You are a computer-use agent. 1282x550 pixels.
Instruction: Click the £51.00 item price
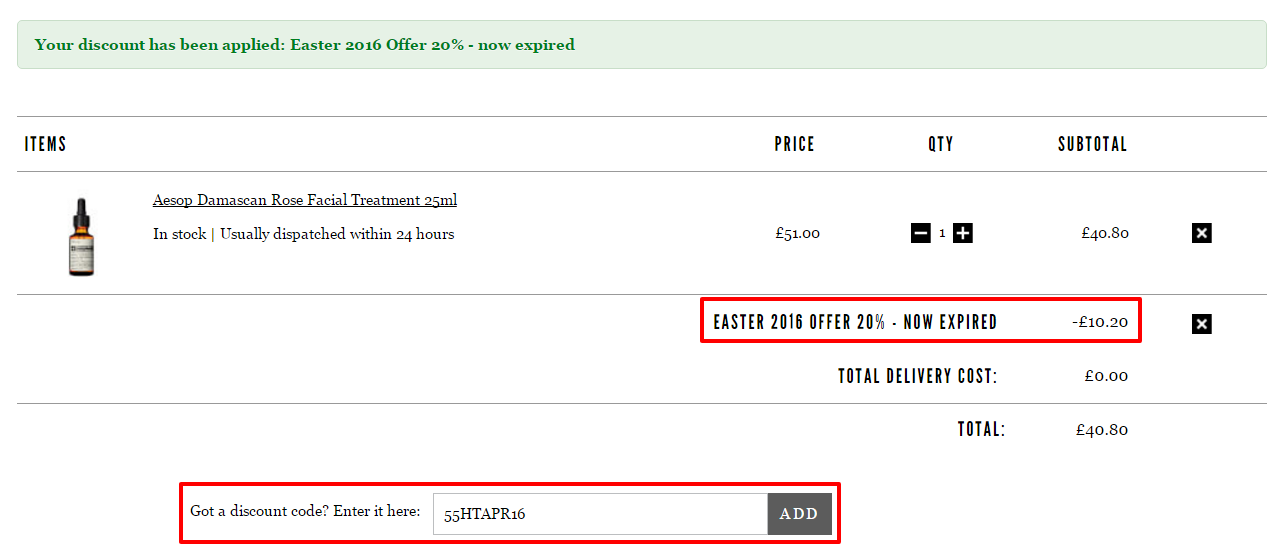(797, 233)
